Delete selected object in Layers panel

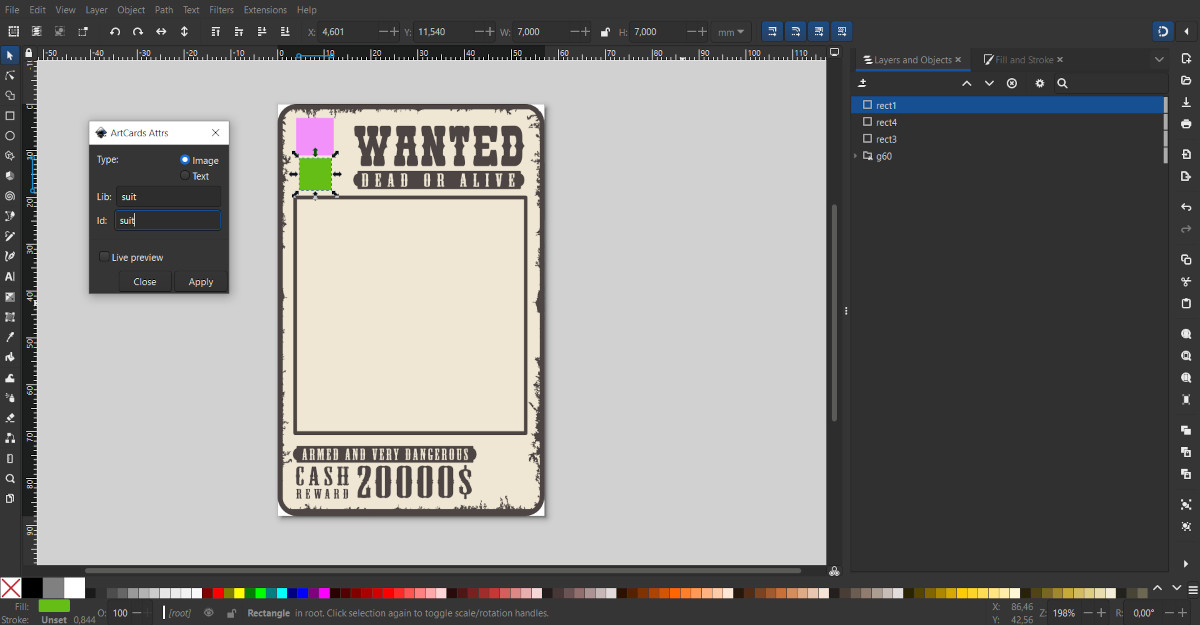[x=1012, y=84]
